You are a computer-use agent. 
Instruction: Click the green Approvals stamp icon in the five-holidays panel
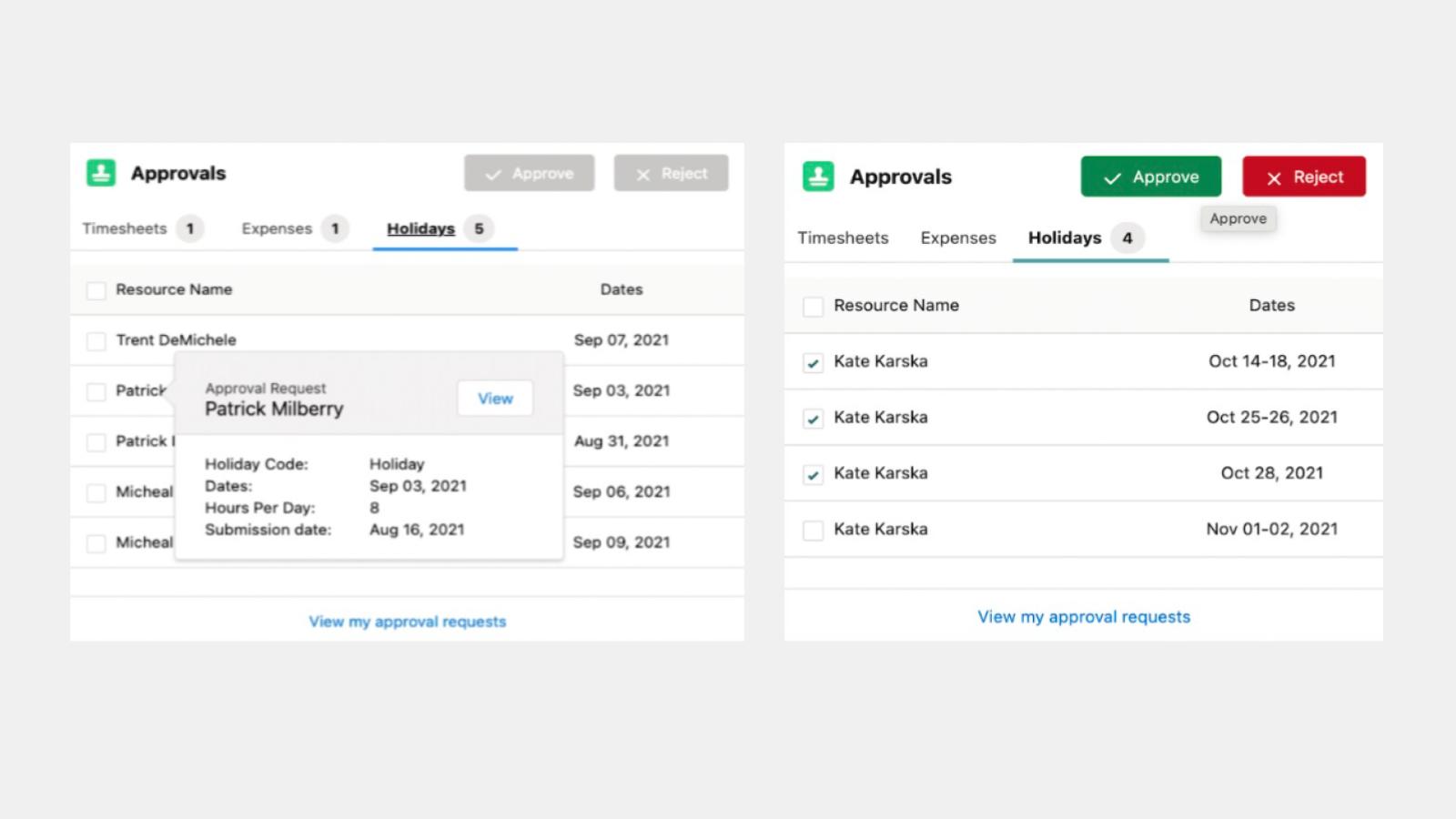tap(101, 173)
